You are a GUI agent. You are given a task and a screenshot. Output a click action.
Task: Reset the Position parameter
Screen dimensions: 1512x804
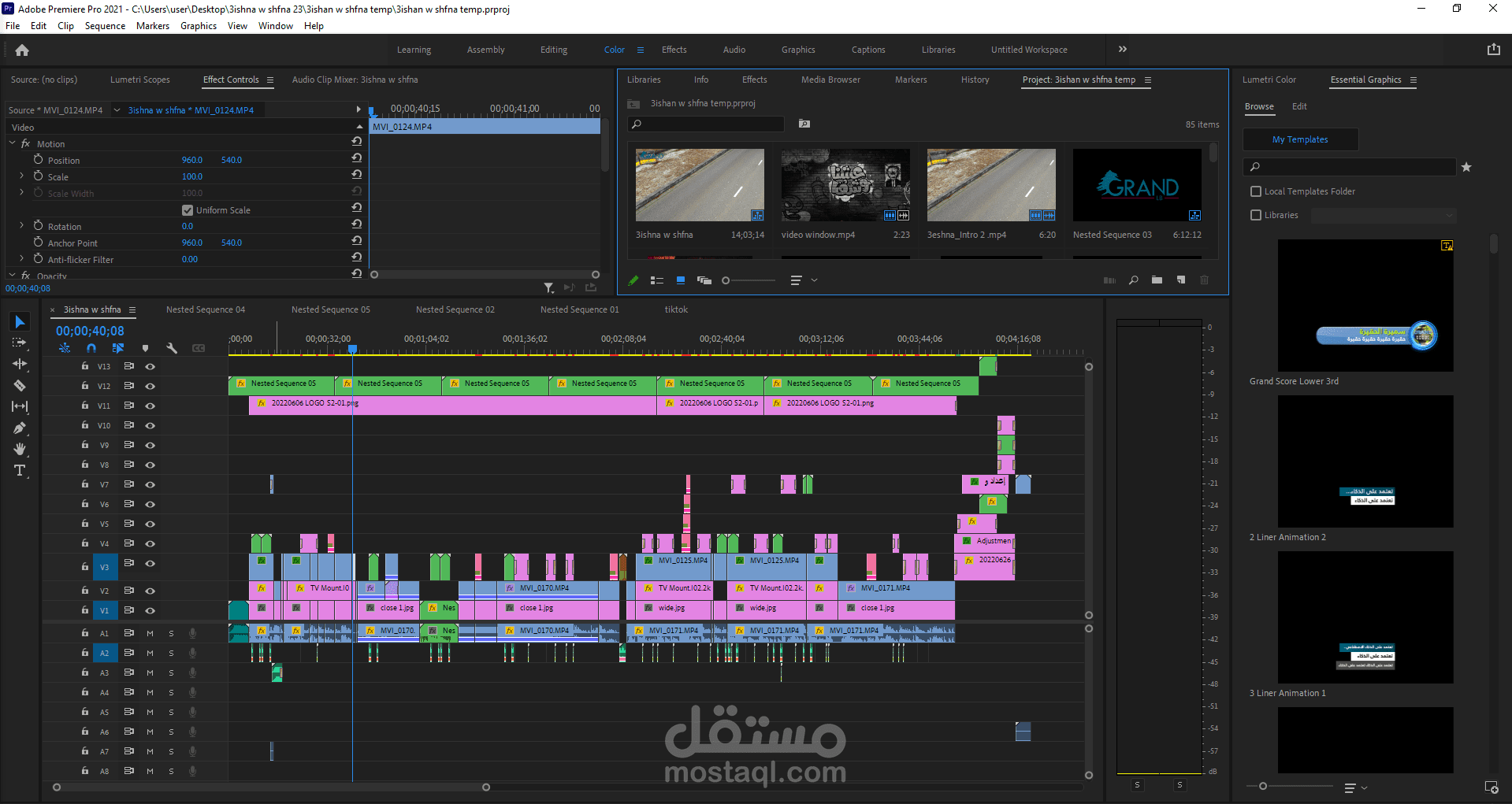357,157
